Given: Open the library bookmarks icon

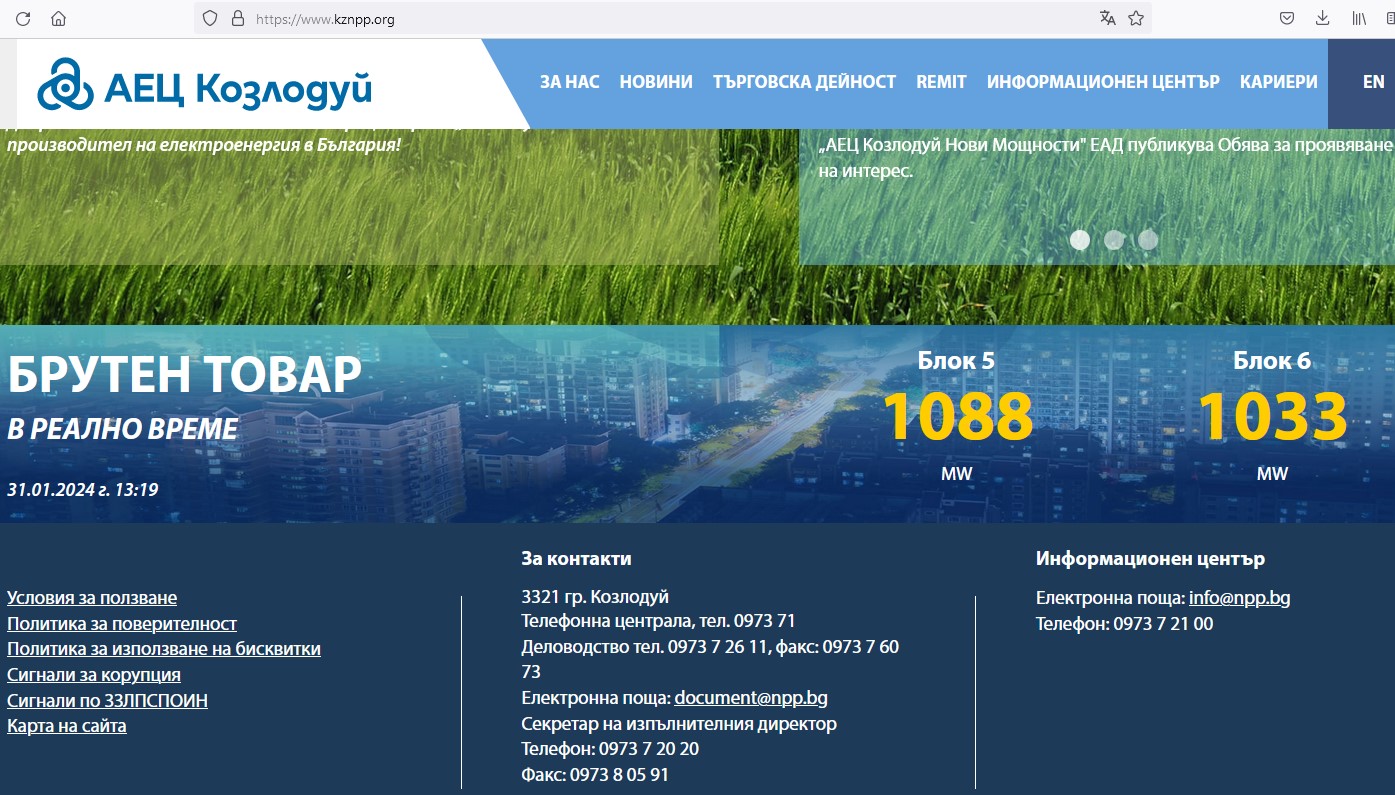Looking at the screenshot, I should [x=1359, y=18].
